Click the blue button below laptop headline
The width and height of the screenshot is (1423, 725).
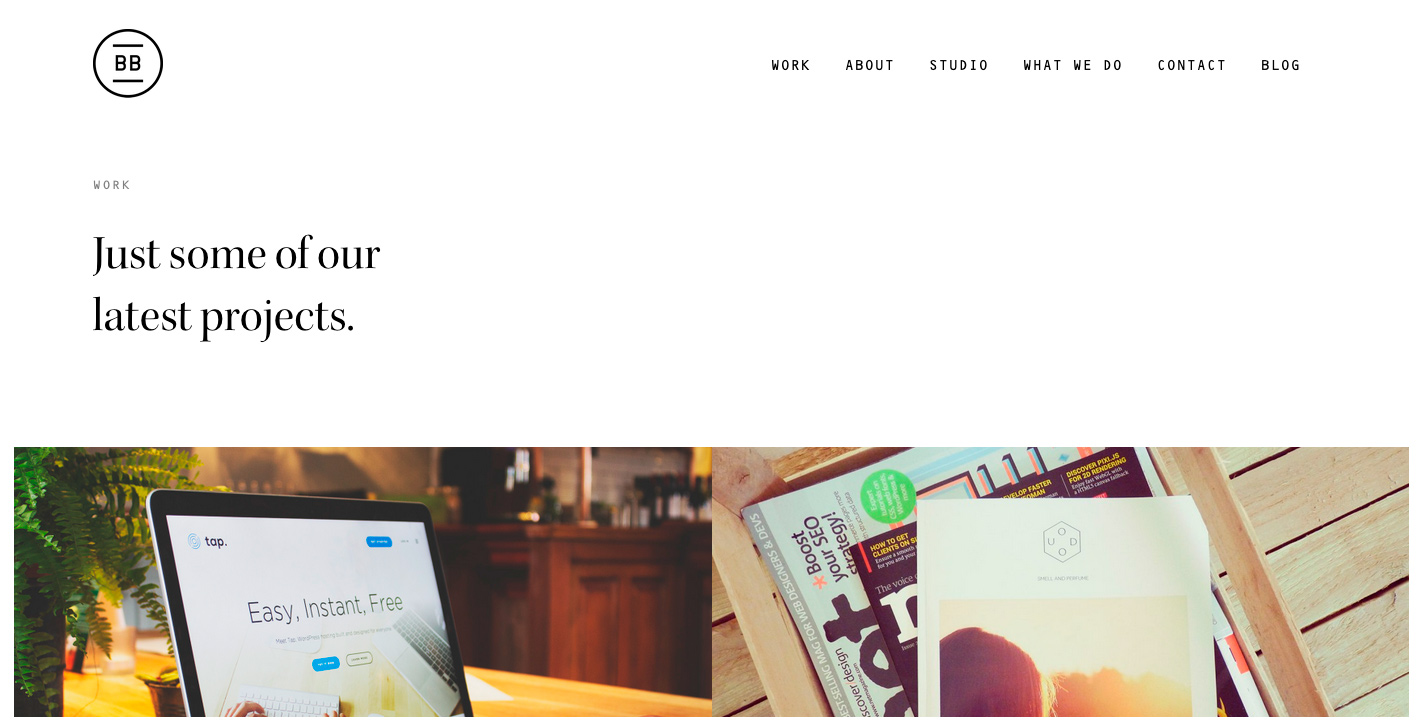(x=325, y=663)
